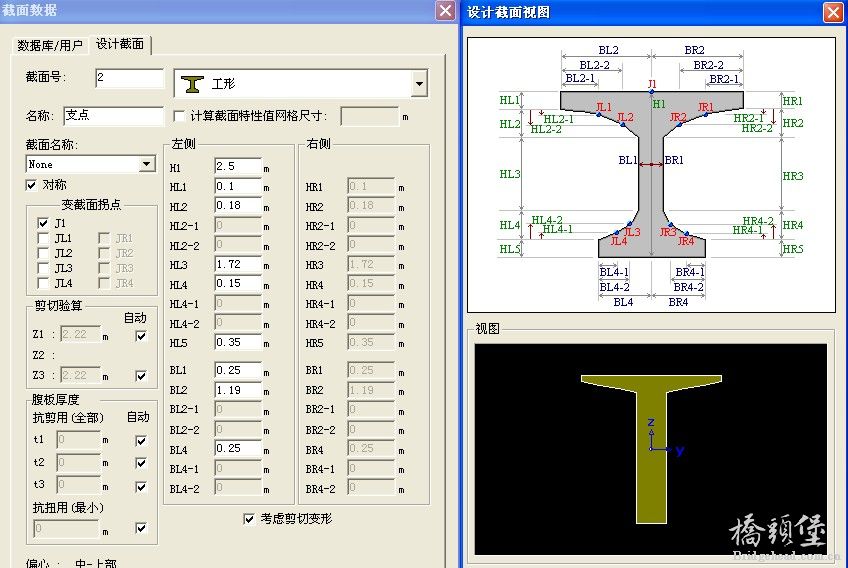Toggle the 对称 symmetry checkbox
Viewport: 848px width, 568px height.
[x=31, y=185]
